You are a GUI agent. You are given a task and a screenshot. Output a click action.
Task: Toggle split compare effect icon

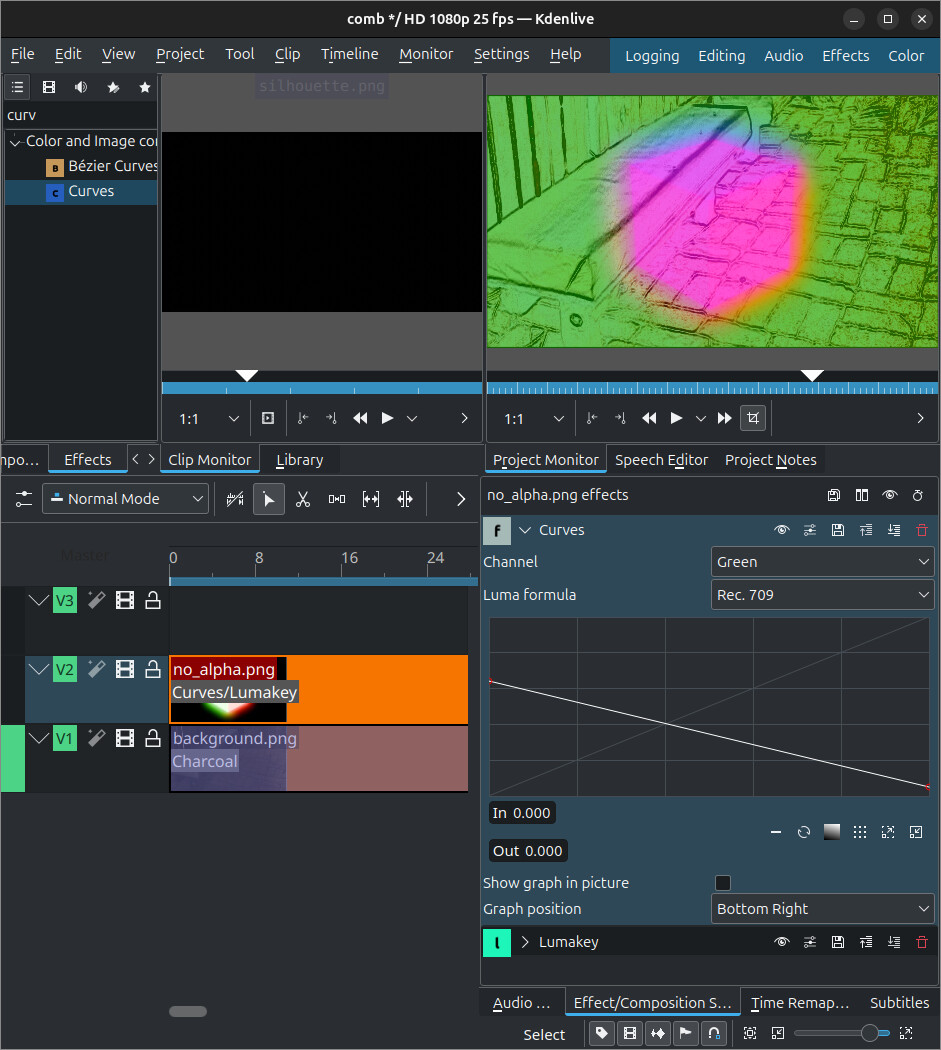coord(862,496)
